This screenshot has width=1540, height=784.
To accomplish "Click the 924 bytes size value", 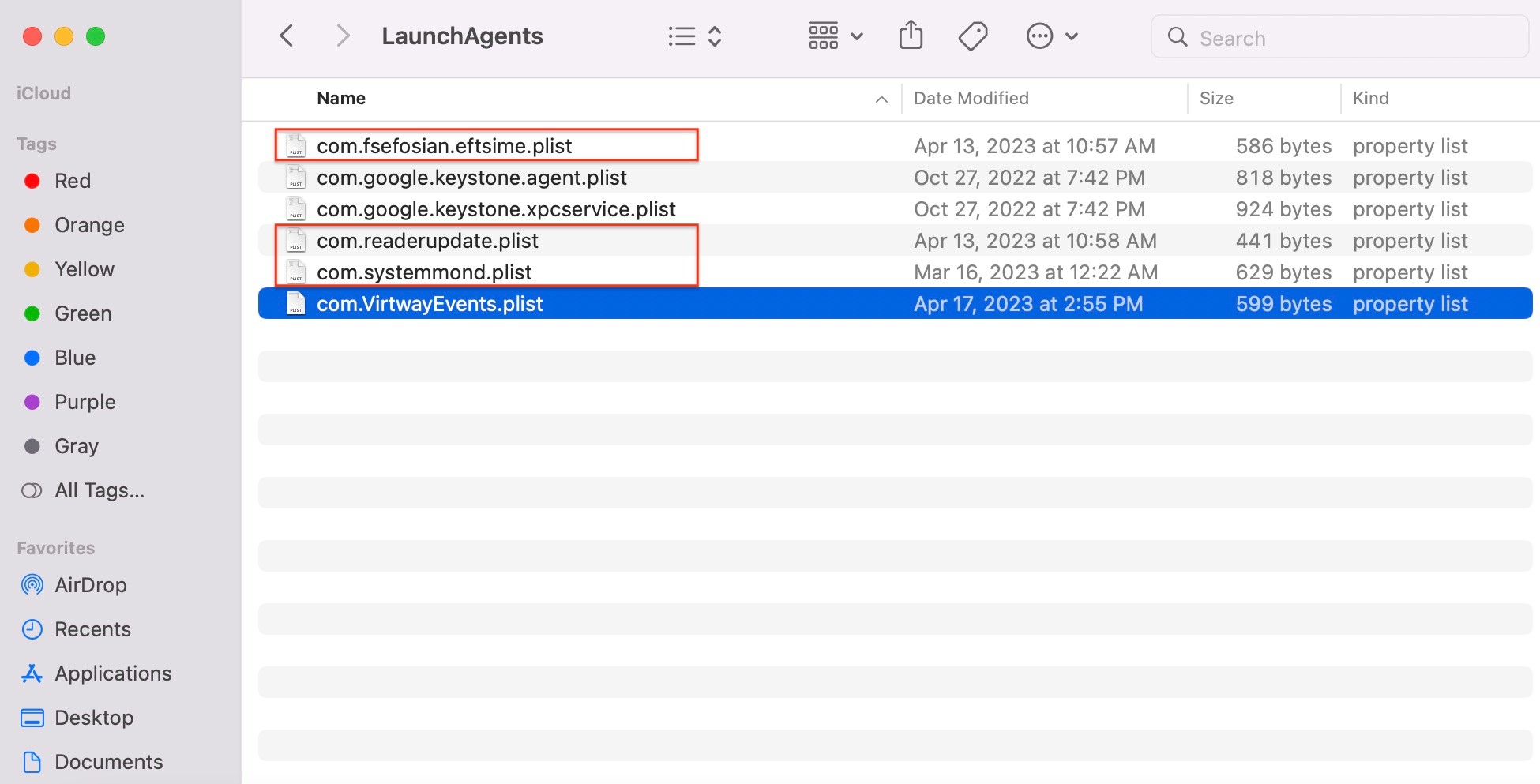I will [1283, 209].
